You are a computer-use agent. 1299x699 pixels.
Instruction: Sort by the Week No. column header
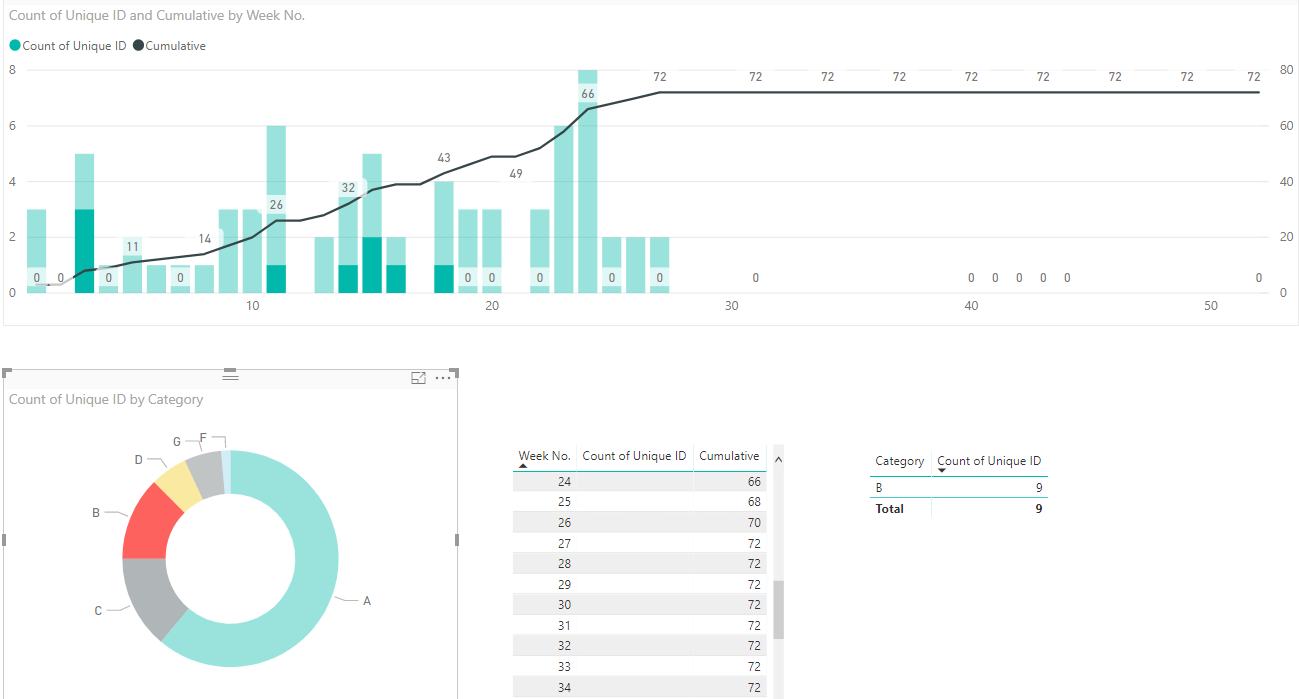[544, 456]
